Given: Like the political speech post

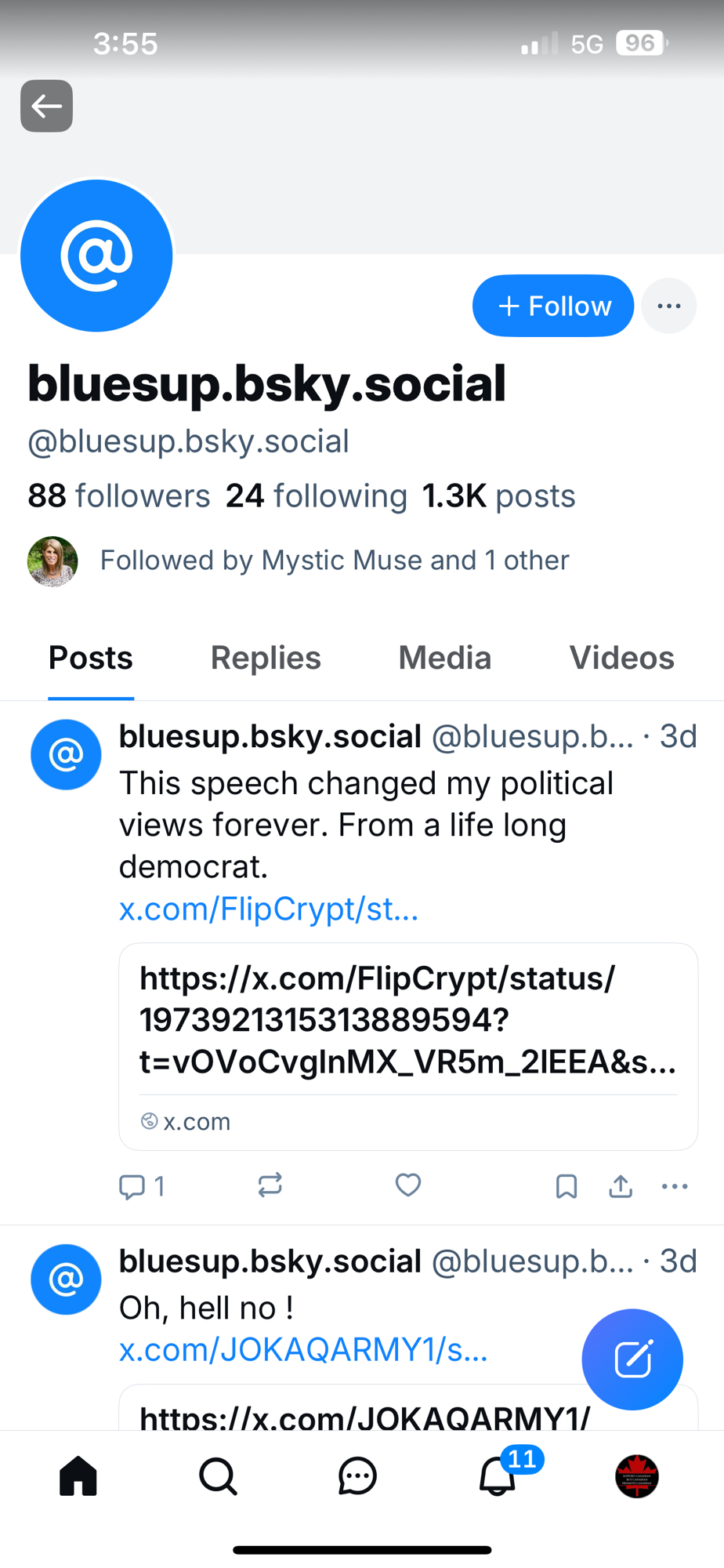Looking at the screenshot, I should coord(407,1185).
